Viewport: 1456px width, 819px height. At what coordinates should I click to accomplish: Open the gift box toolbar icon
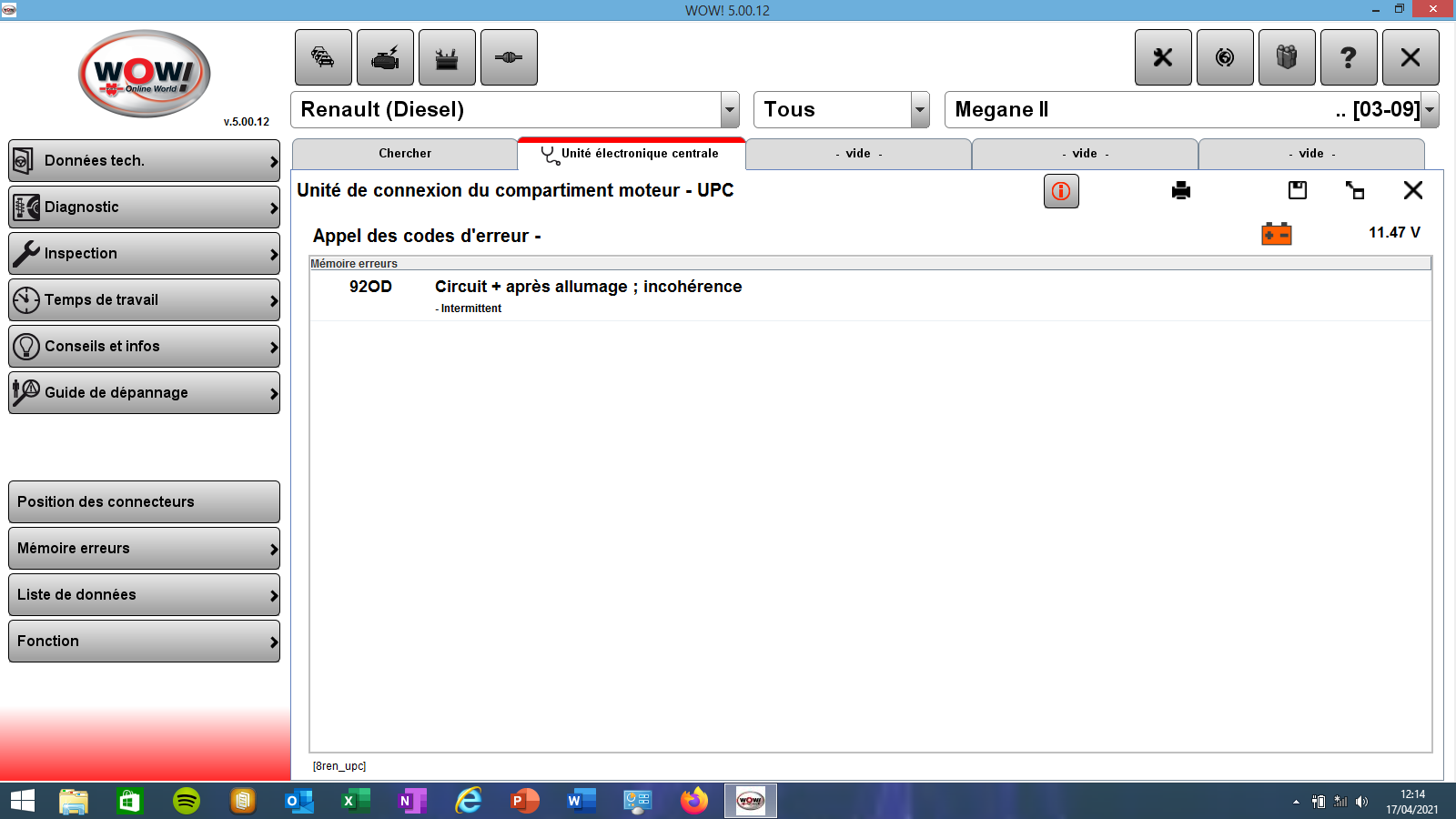tap(1287, 57)
